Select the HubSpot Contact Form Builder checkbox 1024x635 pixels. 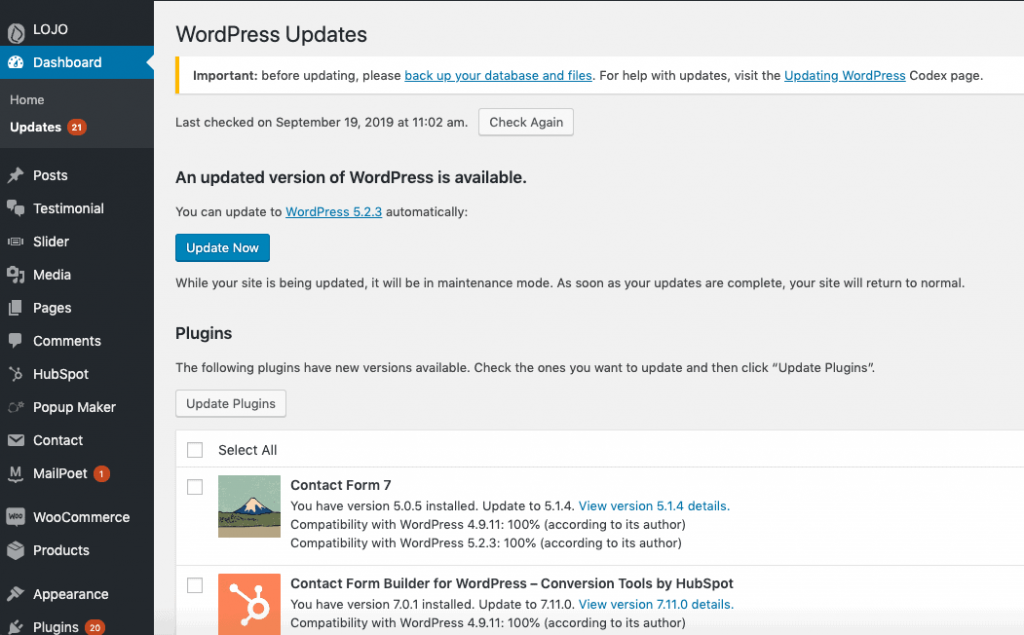[x=195, y=585]
